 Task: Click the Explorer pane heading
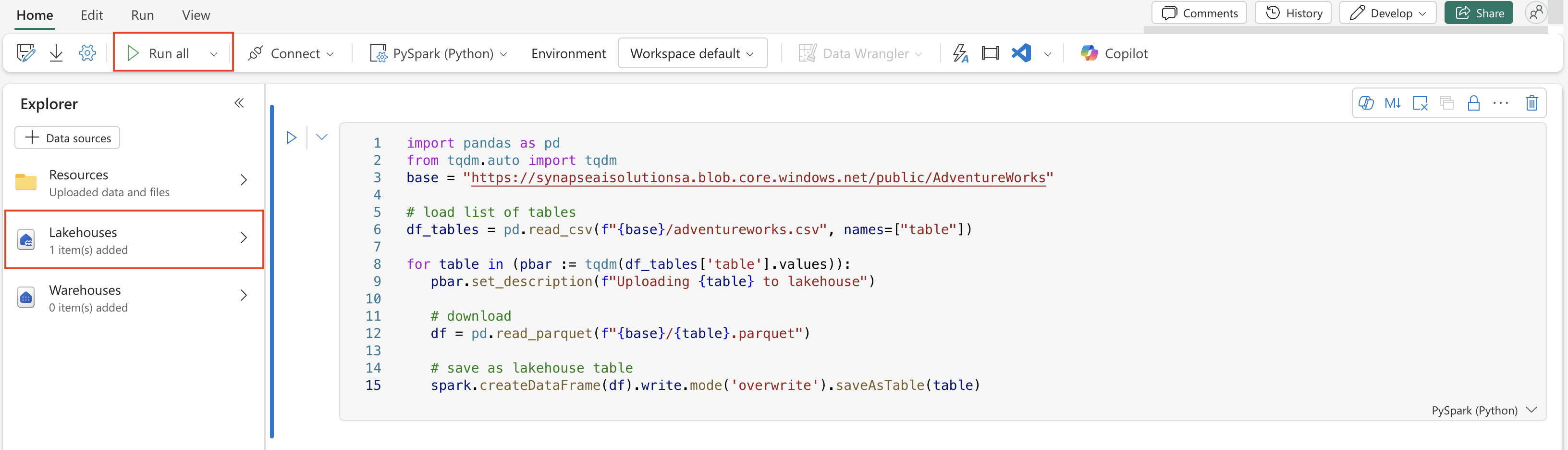pyautogui.click(x=49, y=103)
